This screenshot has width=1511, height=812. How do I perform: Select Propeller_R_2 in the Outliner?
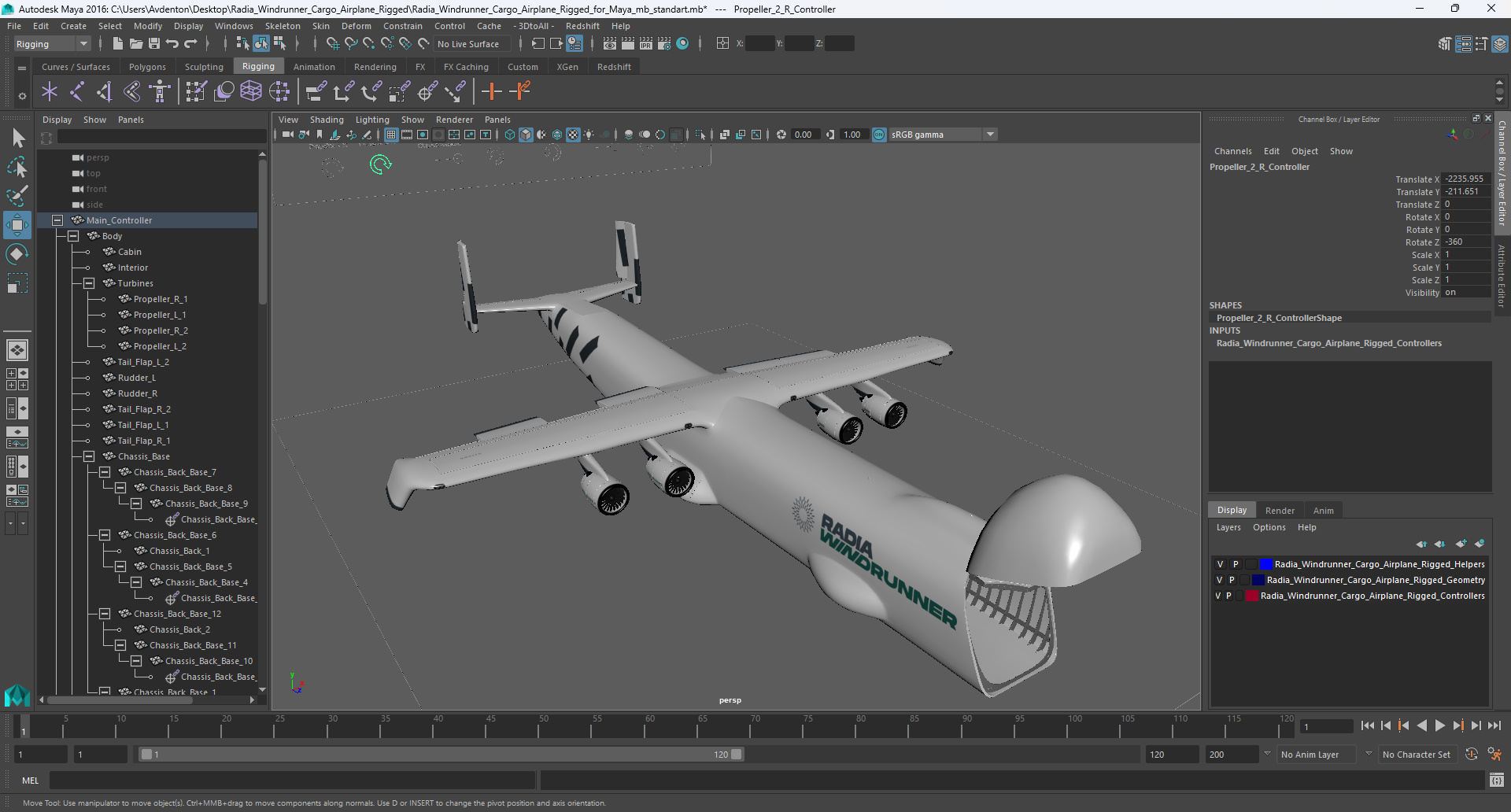coord(160,330)
